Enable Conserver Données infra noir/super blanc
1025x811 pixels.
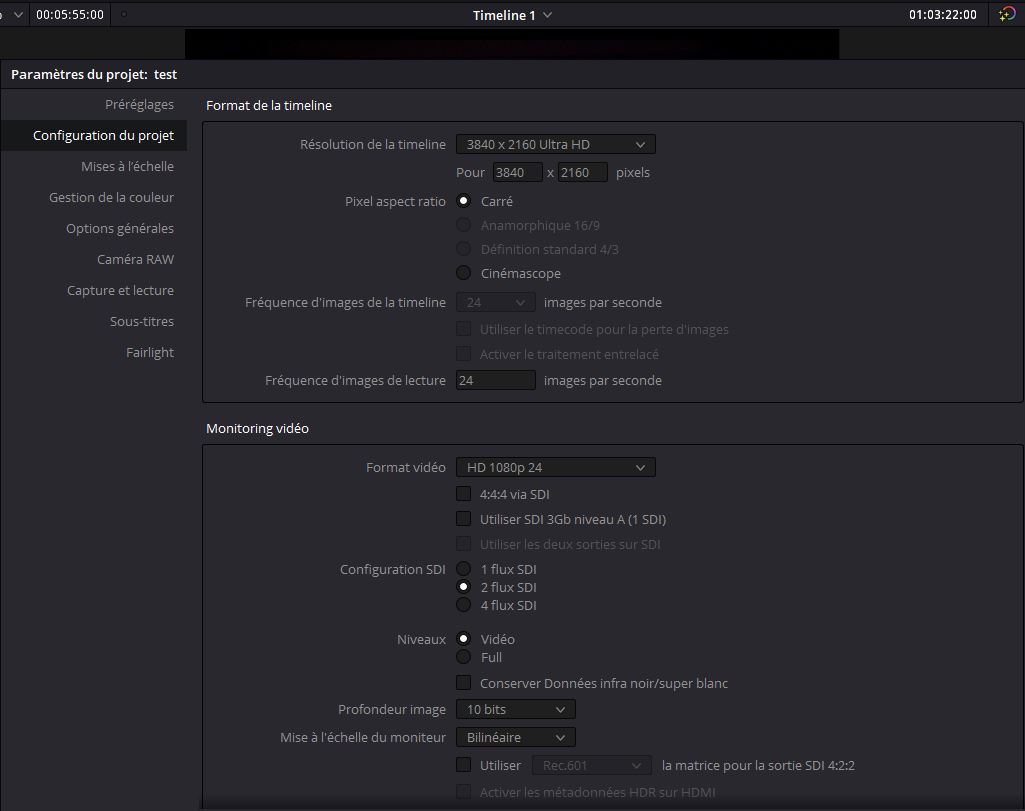coord(464,684)
